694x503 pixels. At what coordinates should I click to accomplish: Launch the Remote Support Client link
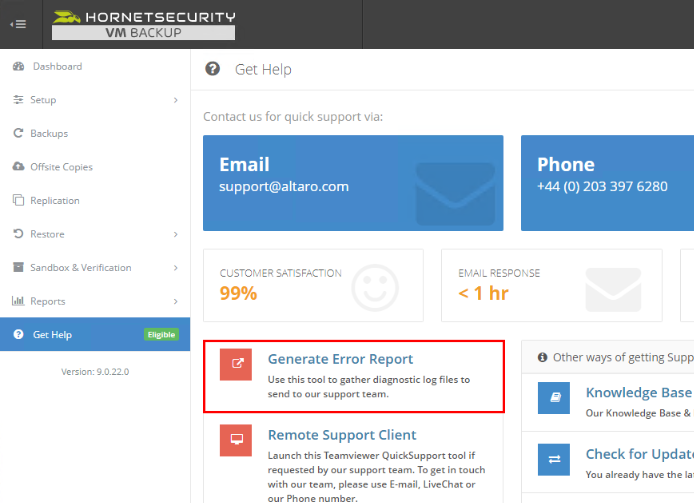[x=342, y=435]
